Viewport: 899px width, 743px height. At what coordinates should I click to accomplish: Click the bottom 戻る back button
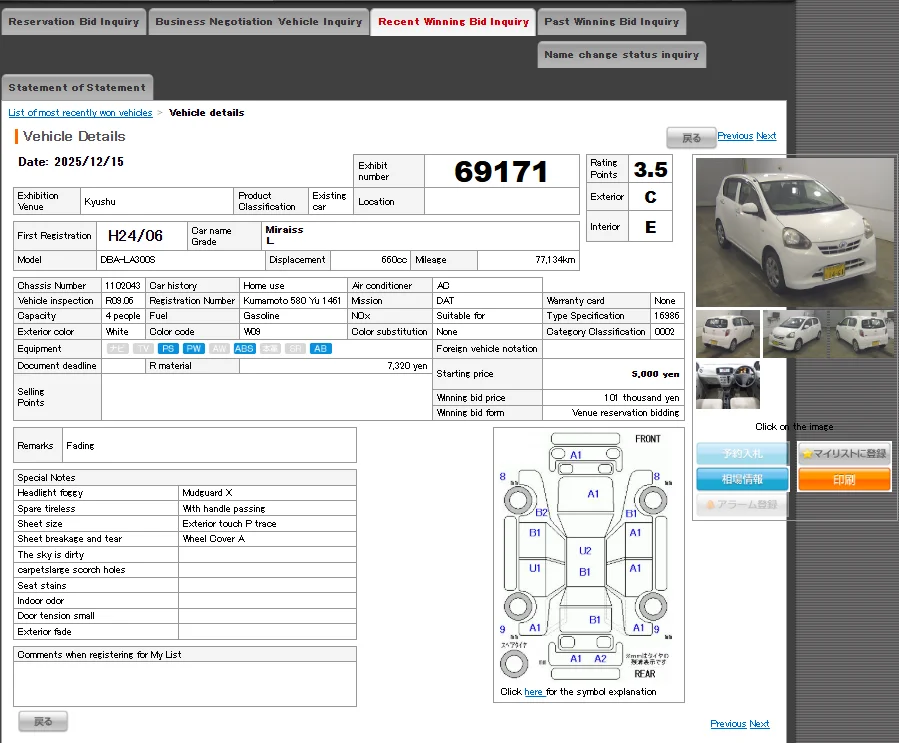click(43, 721)
